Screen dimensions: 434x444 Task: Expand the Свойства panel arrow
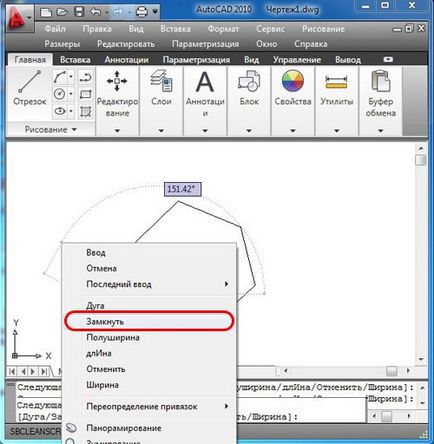[293, 131]
